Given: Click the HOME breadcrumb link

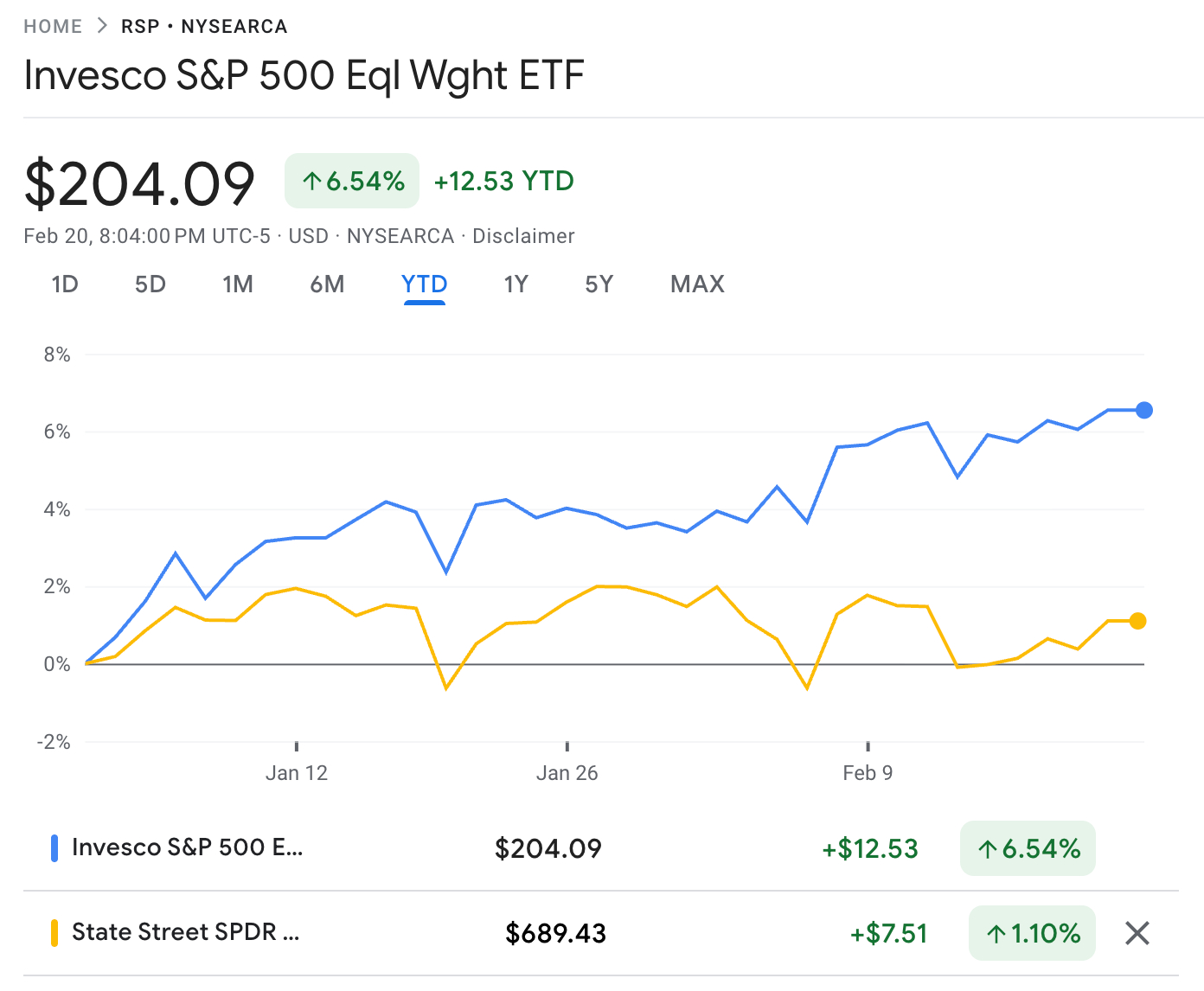Looking at the screenshot, I should click(53, 26).
